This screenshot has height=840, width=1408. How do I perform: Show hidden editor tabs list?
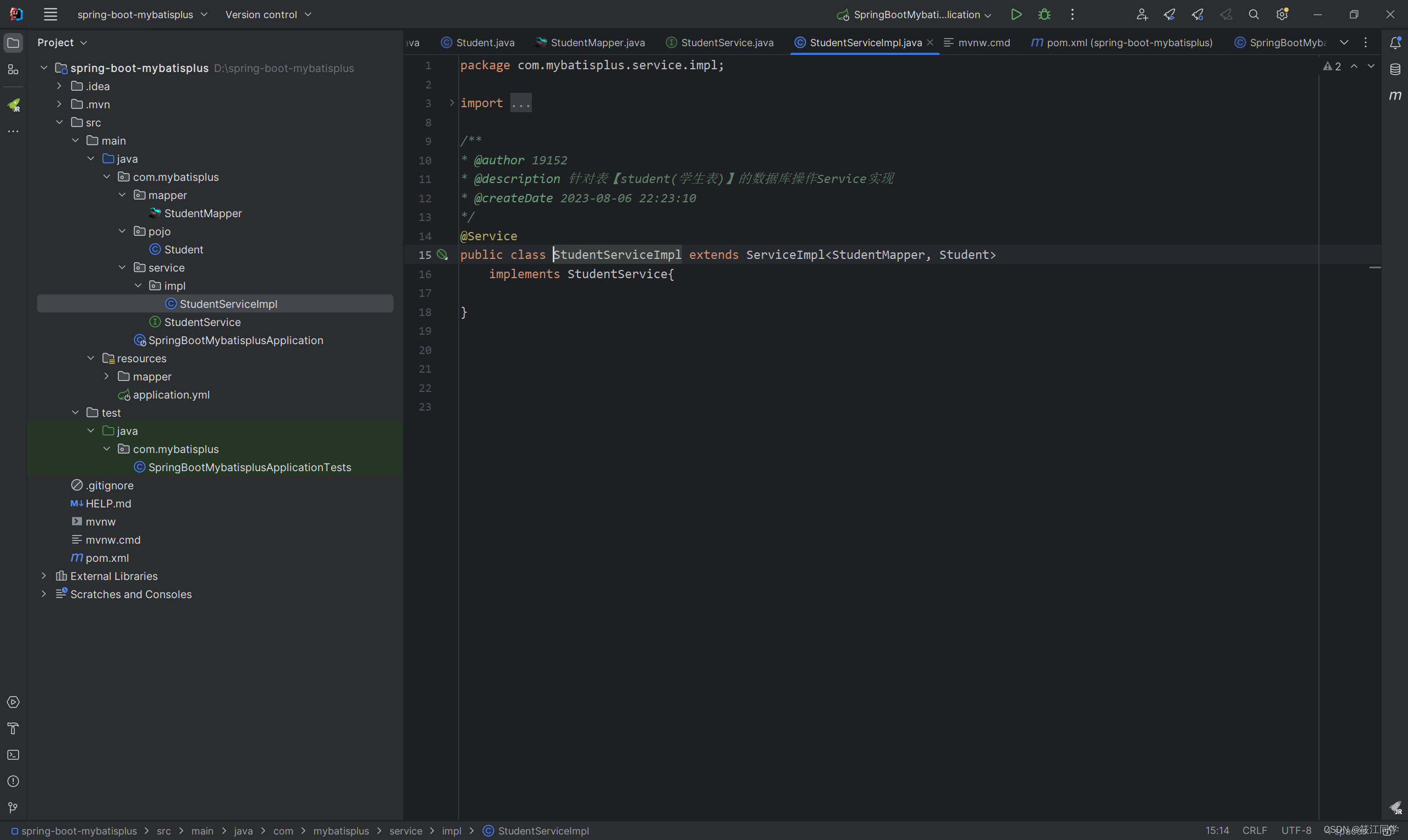[x=1344, y=42]
